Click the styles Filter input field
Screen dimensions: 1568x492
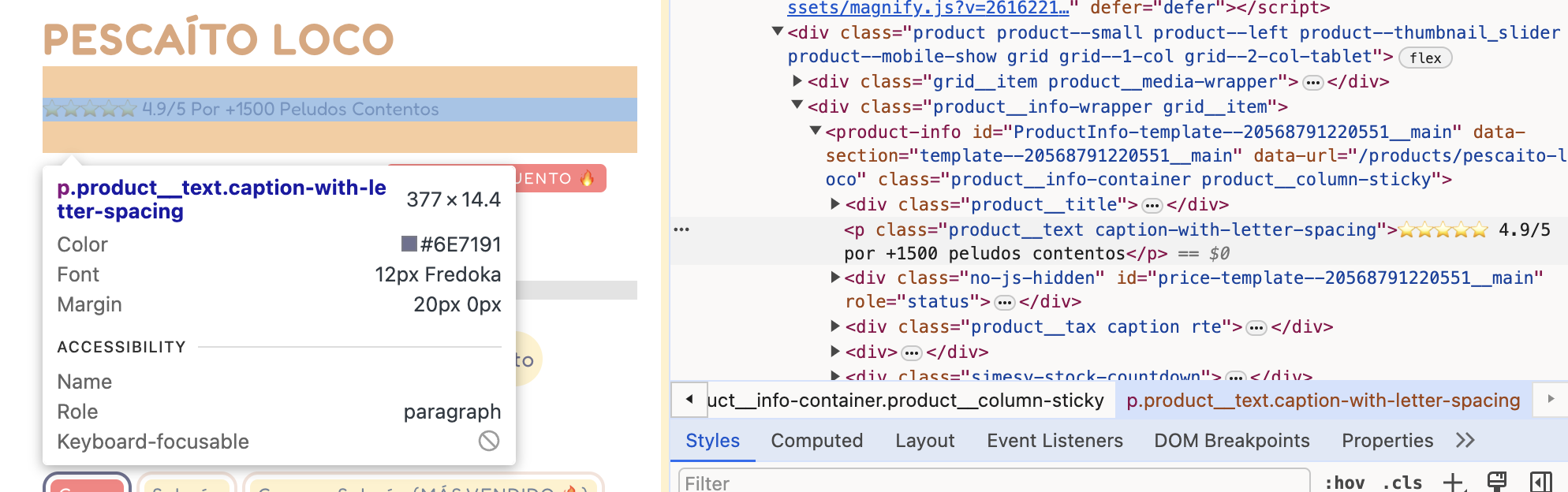(x=994, y=483)
